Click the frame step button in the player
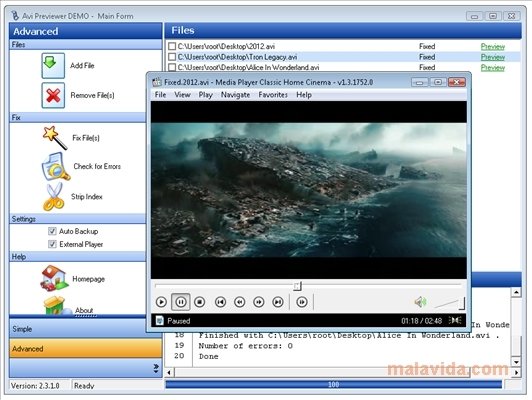The image size is (532, 400). (302, 302)
